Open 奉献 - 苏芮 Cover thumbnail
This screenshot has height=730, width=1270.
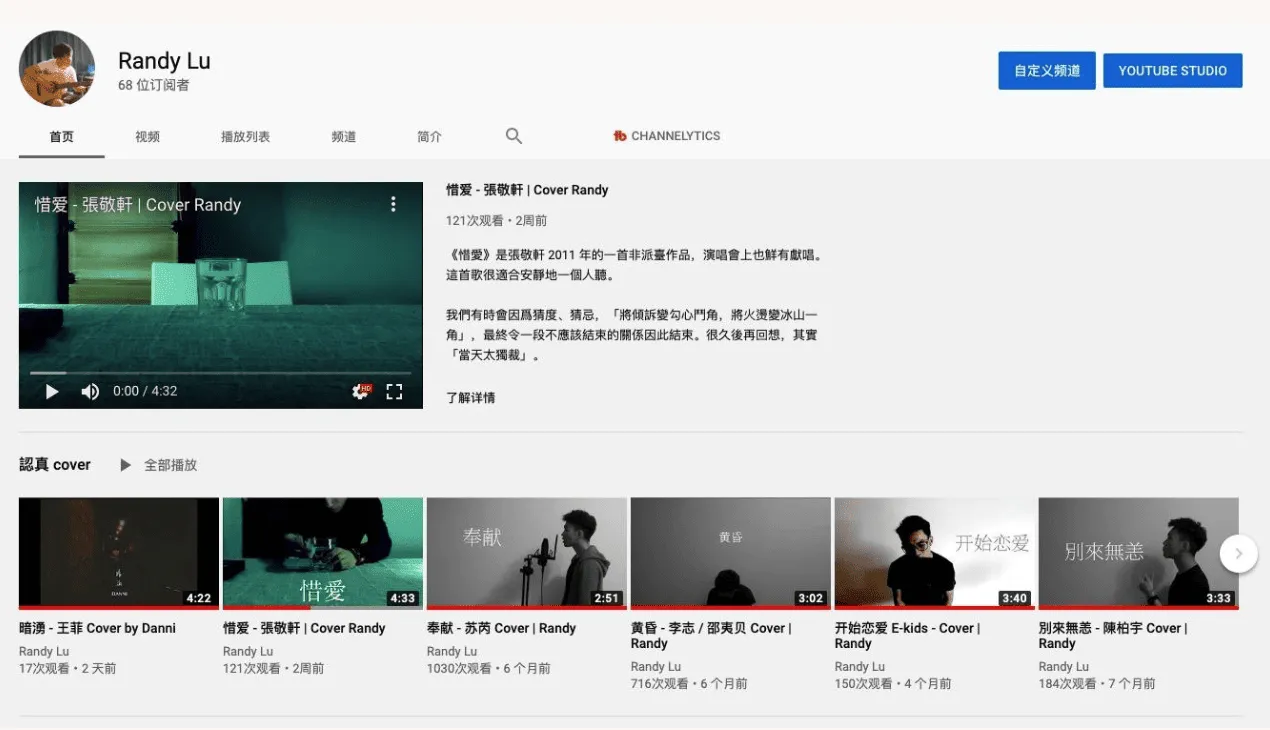click(x=526, y=552)
